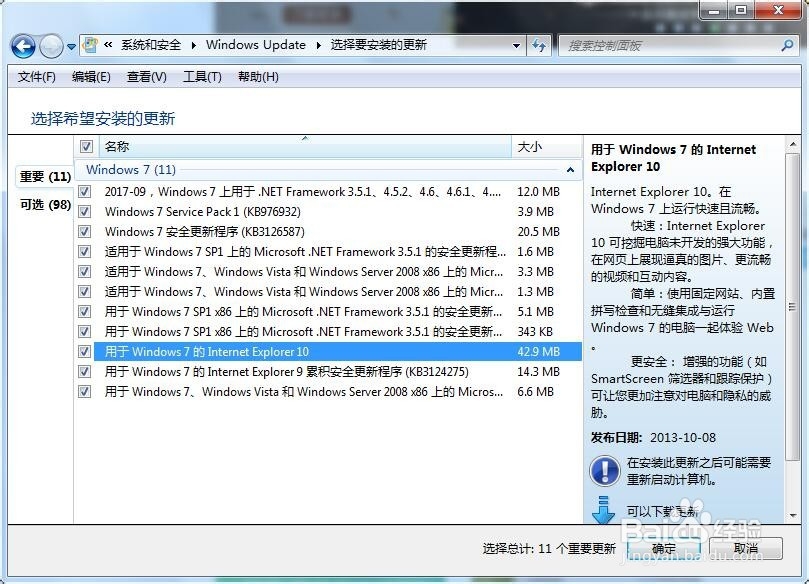The image size is (809, 584).
Task: Go back with the blue arrow button
Action: point(23,47)
